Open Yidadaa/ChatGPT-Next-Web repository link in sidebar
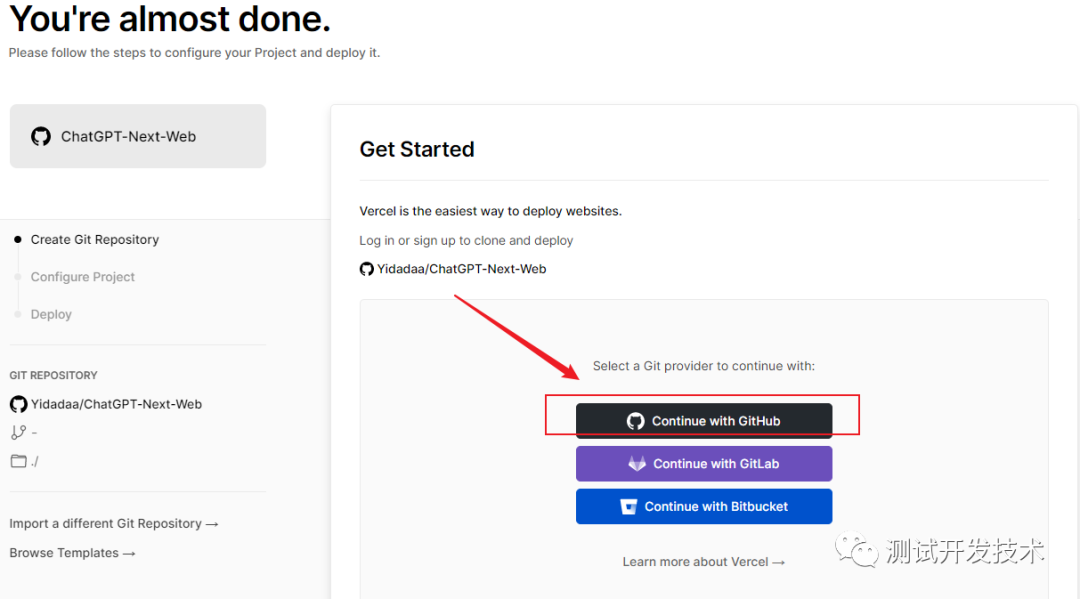1080x599 pixels. pyautogui.click(x=116, y=405)
